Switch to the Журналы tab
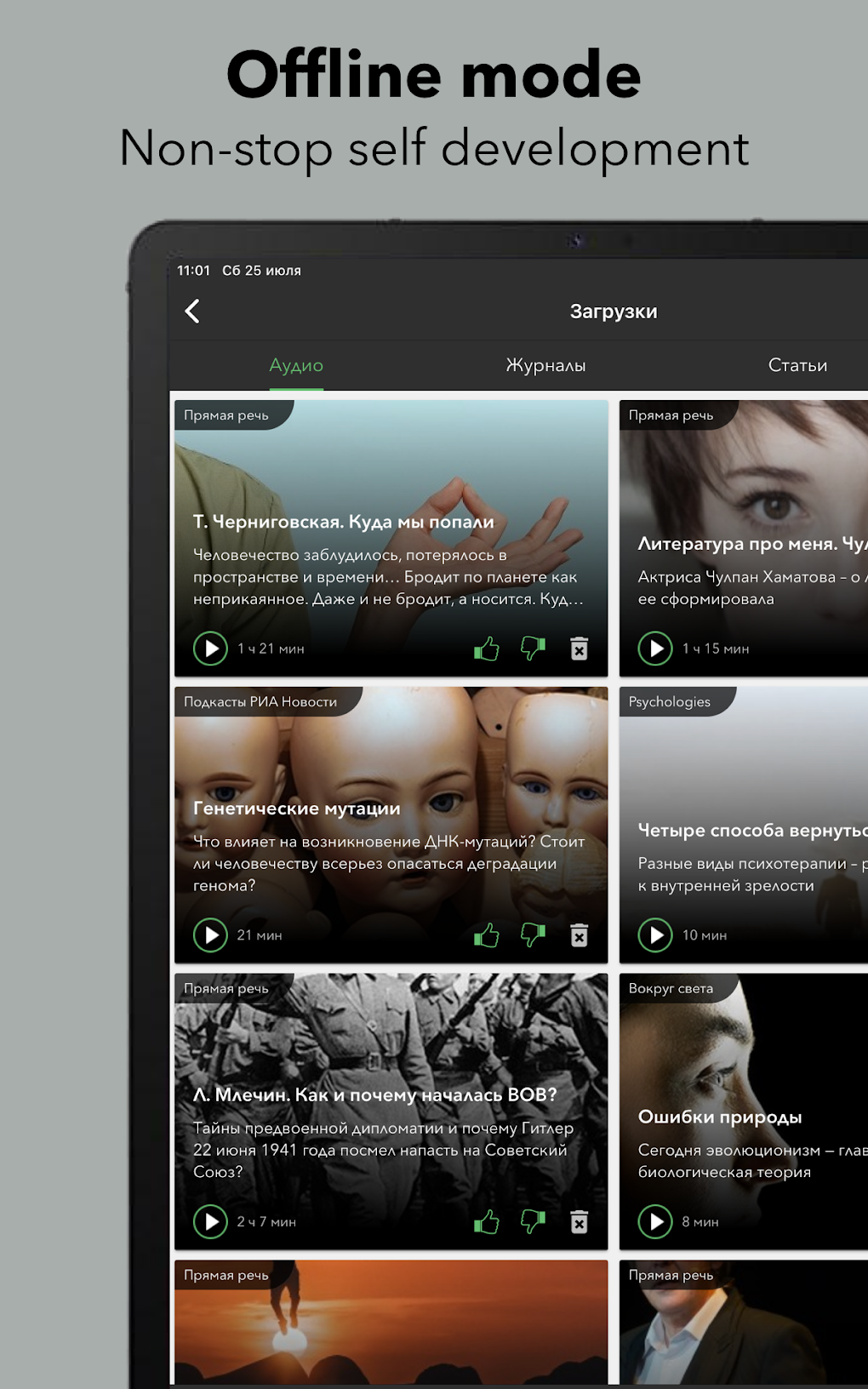 point(545,365)
